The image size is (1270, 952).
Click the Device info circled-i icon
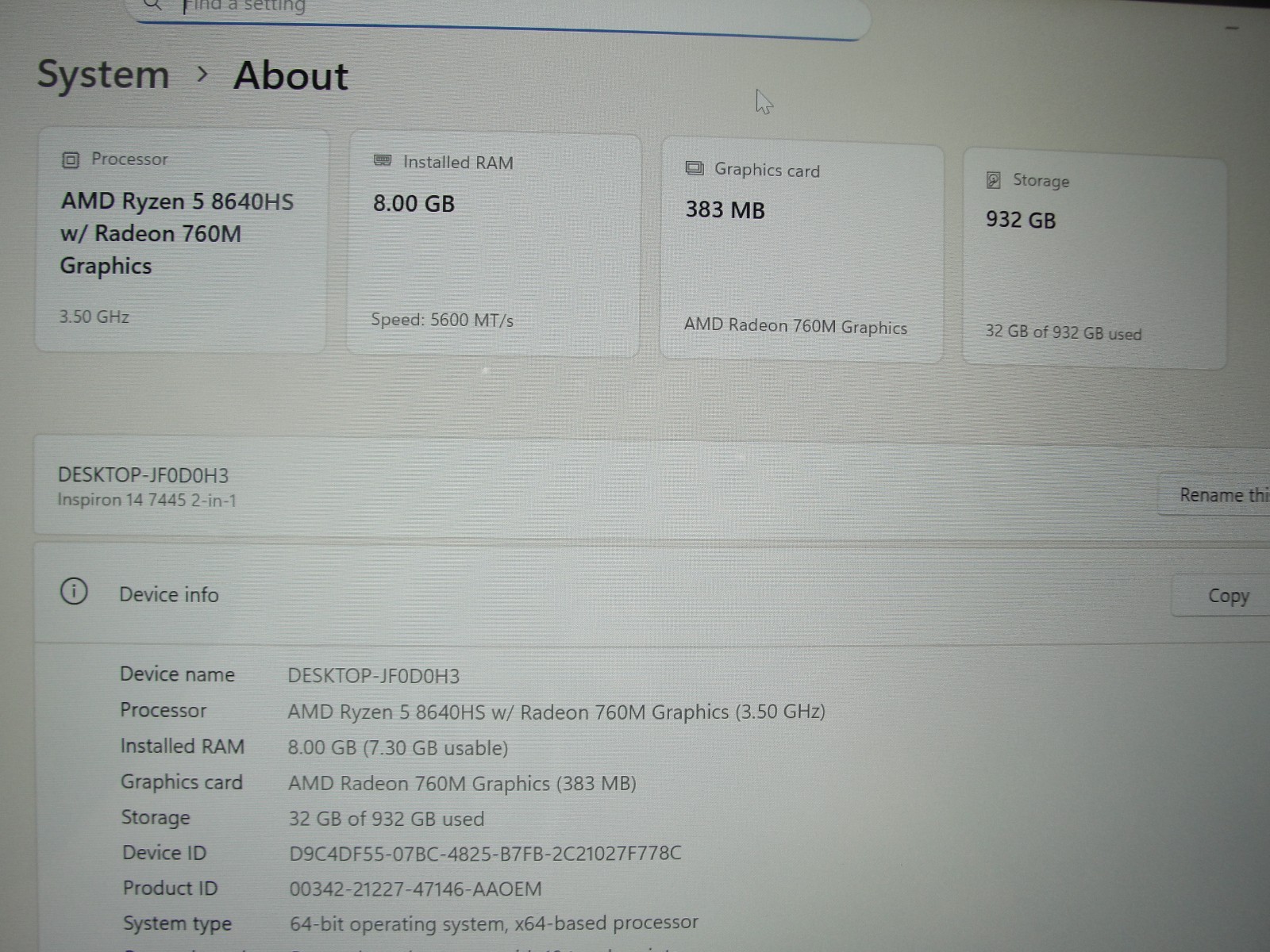pos(74,592)
